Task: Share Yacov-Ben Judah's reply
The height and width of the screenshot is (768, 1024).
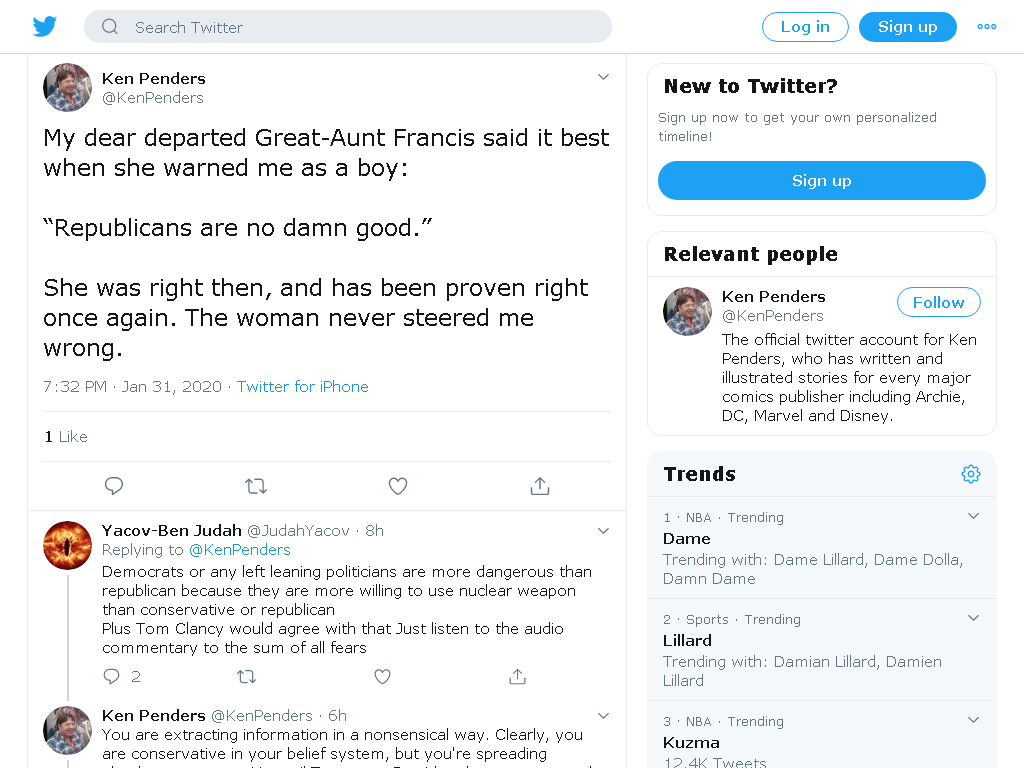Action: 517,677
